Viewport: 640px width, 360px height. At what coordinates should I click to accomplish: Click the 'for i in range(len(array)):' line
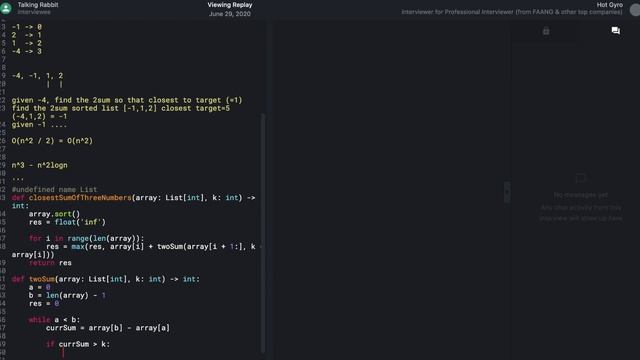tap(86, 238)
